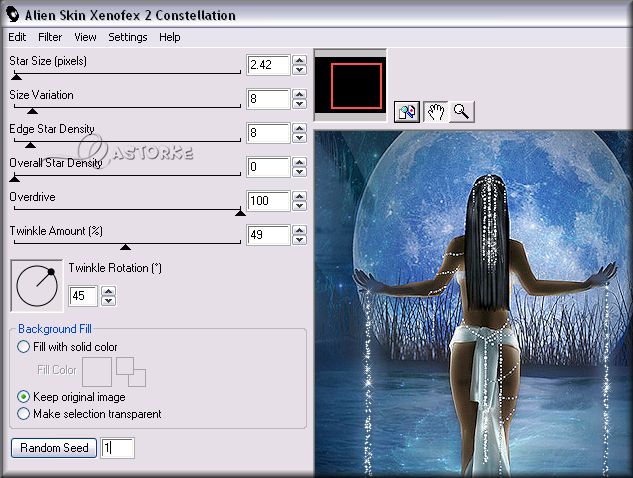This screenshot has width=633, height=478.
Task: Click the Overall Star Density value field
Action: point(268,167)
